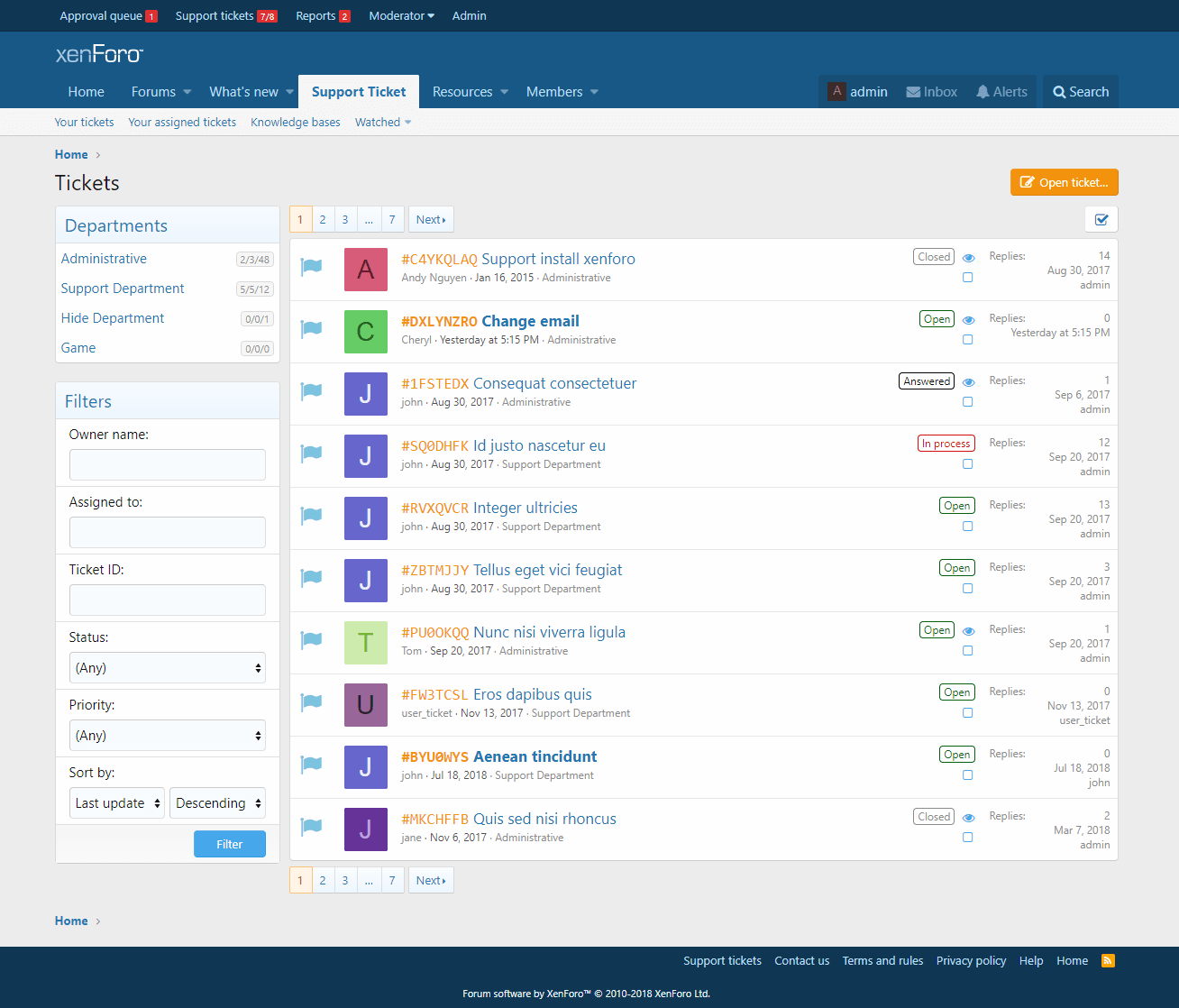Expand the Descending sort order dropdown
The image size is (1179, 1008).
(x=217, y=803)
